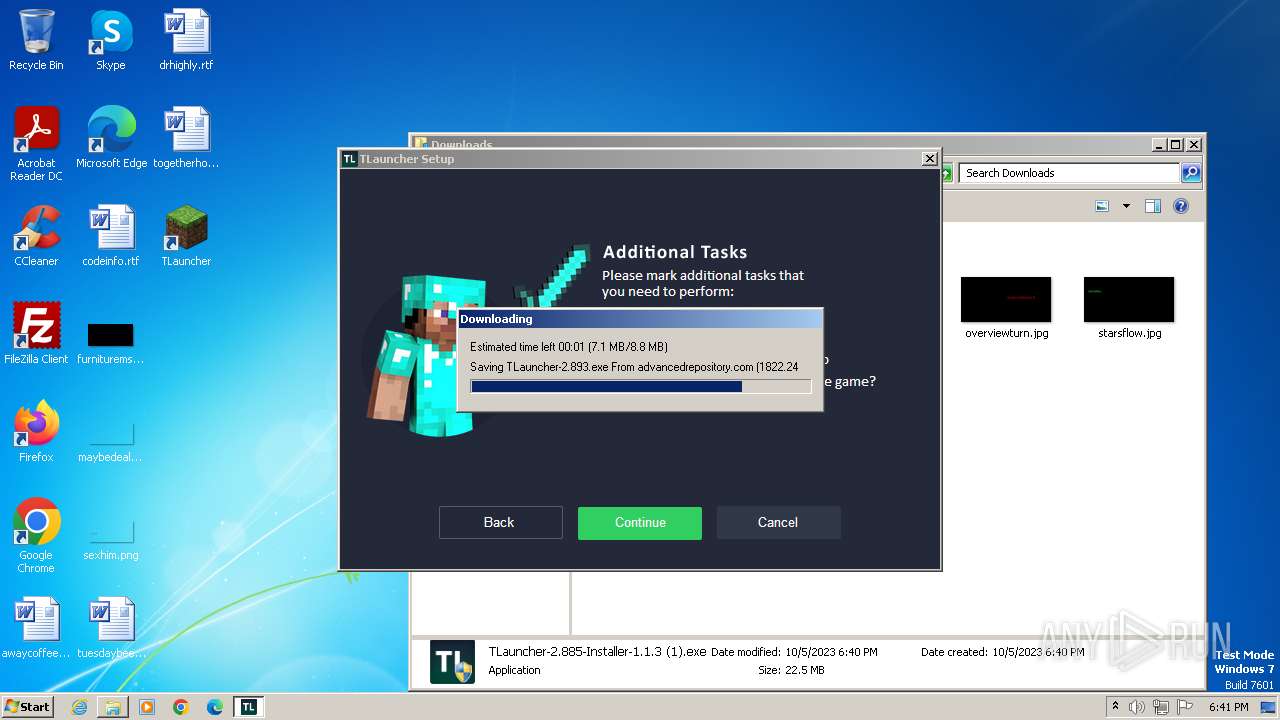Image resolution: width=1280 pixels, height=720 pixels.
Task: Open the Edge taskbar icon
Action: click(215, 707)
